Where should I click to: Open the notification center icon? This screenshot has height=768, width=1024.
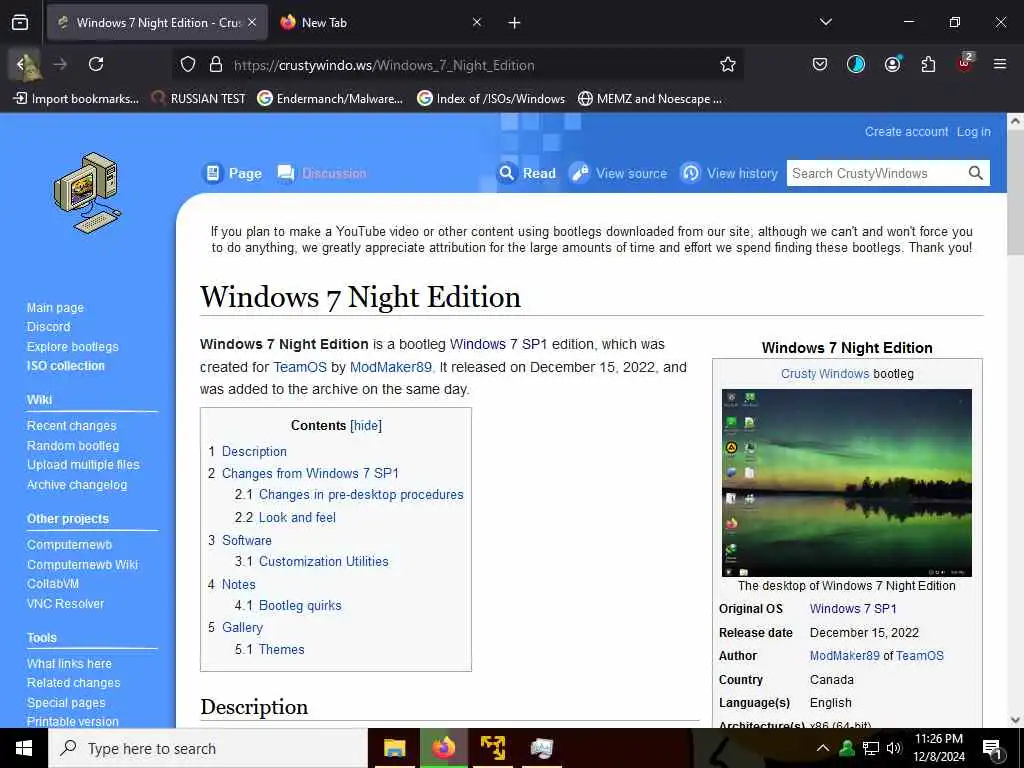[993, 749]
